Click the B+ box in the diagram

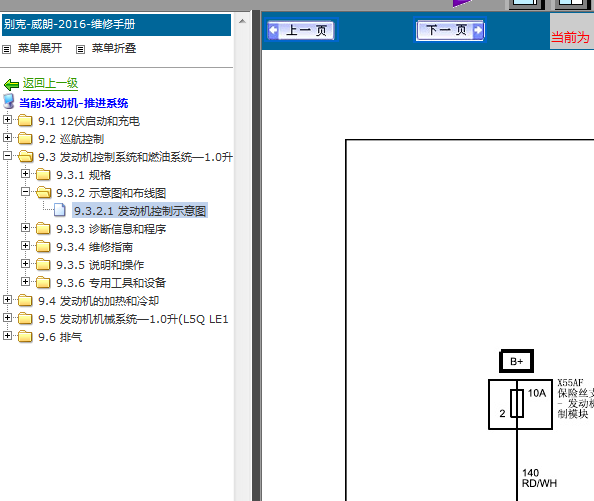[x=516, y=361]
